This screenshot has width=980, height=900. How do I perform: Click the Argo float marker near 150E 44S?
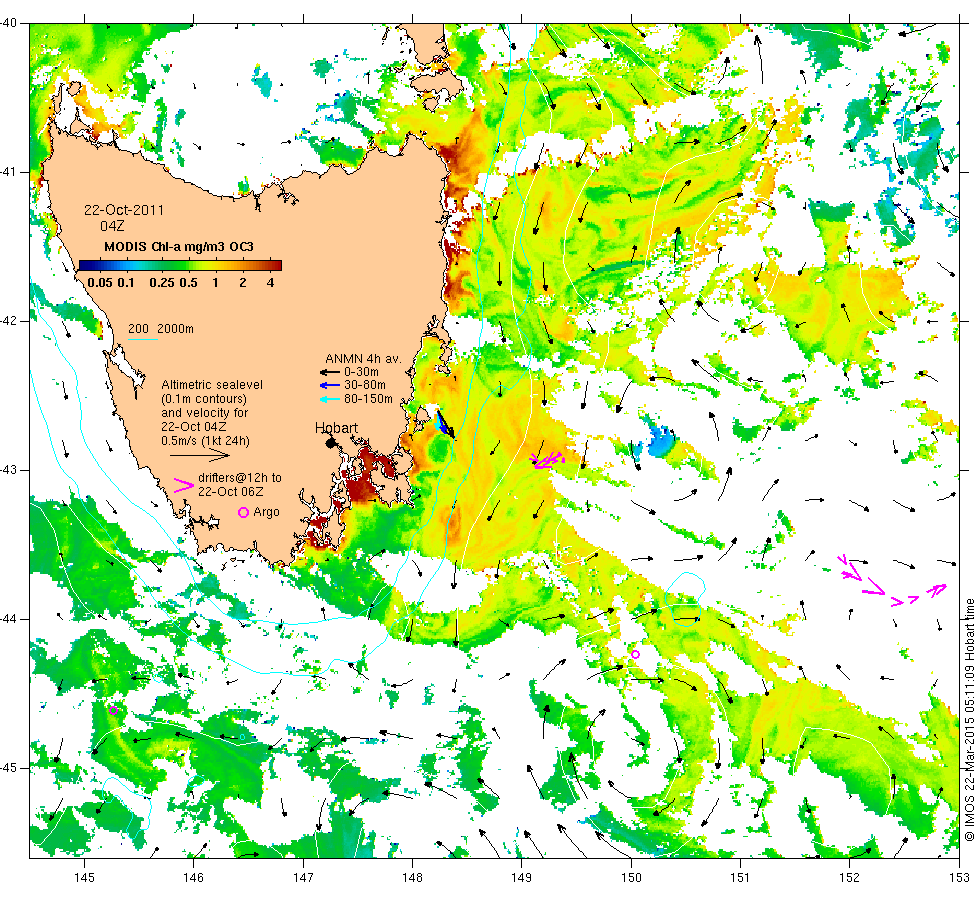pyautogui.click(x=635, y=654)
